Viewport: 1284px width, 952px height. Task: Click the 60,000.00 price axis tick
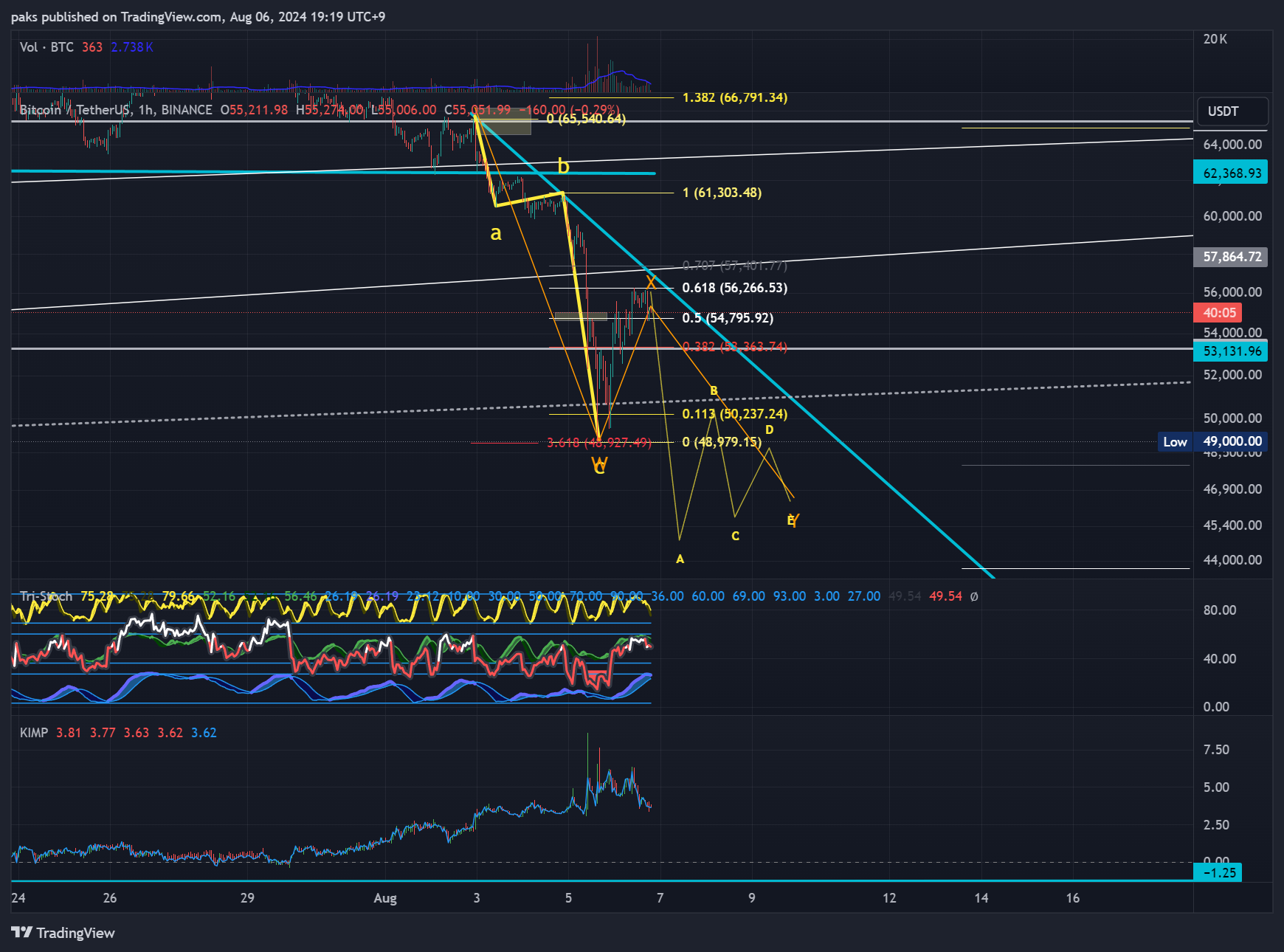pos(1232,216)
